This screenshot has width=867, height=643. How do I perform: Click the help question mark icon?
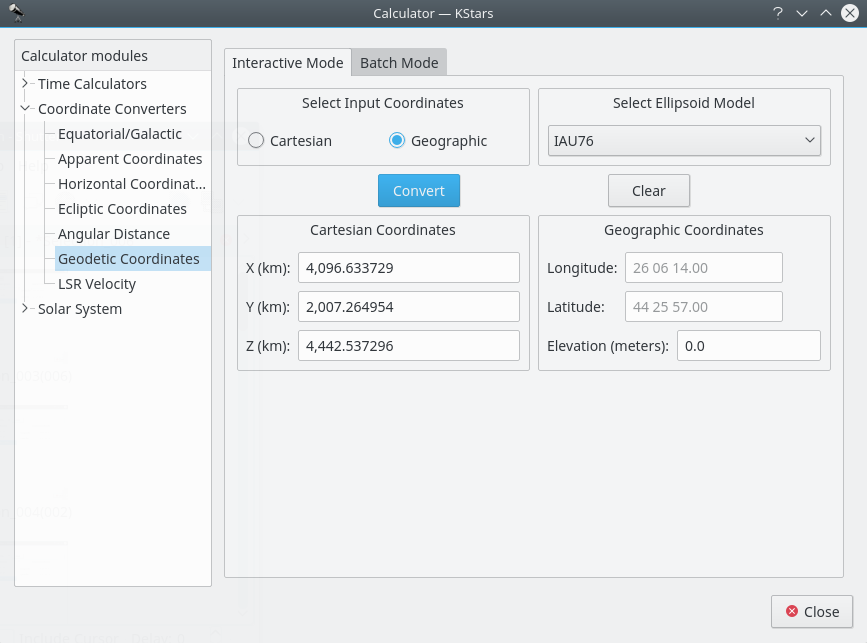777,13
